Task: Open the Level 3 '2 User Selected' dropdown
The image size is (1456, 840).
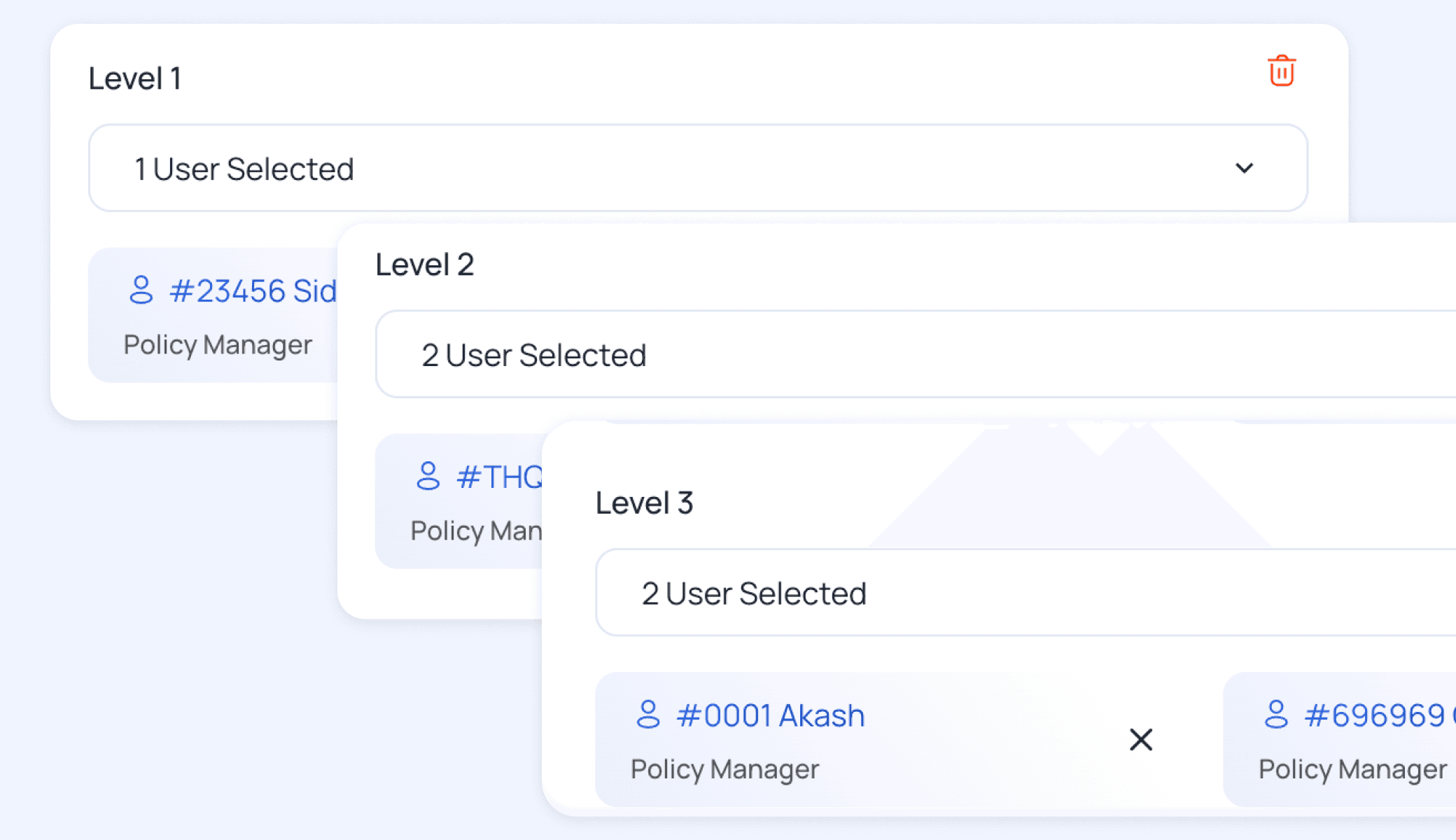Action: [x=1025, y=593]
